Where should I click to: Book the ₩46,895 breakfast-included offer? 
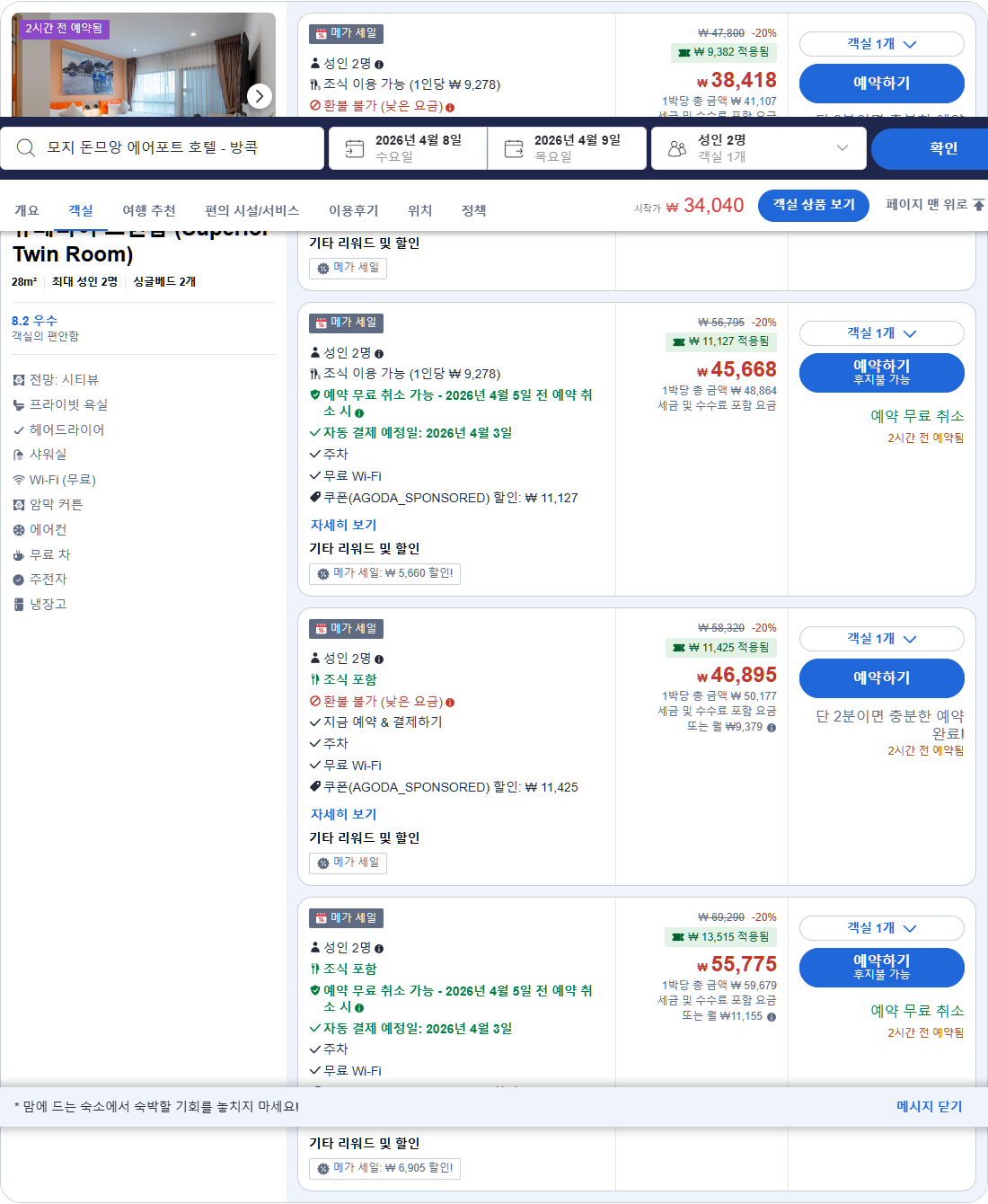pyautogui.click(x=881, y=678)
